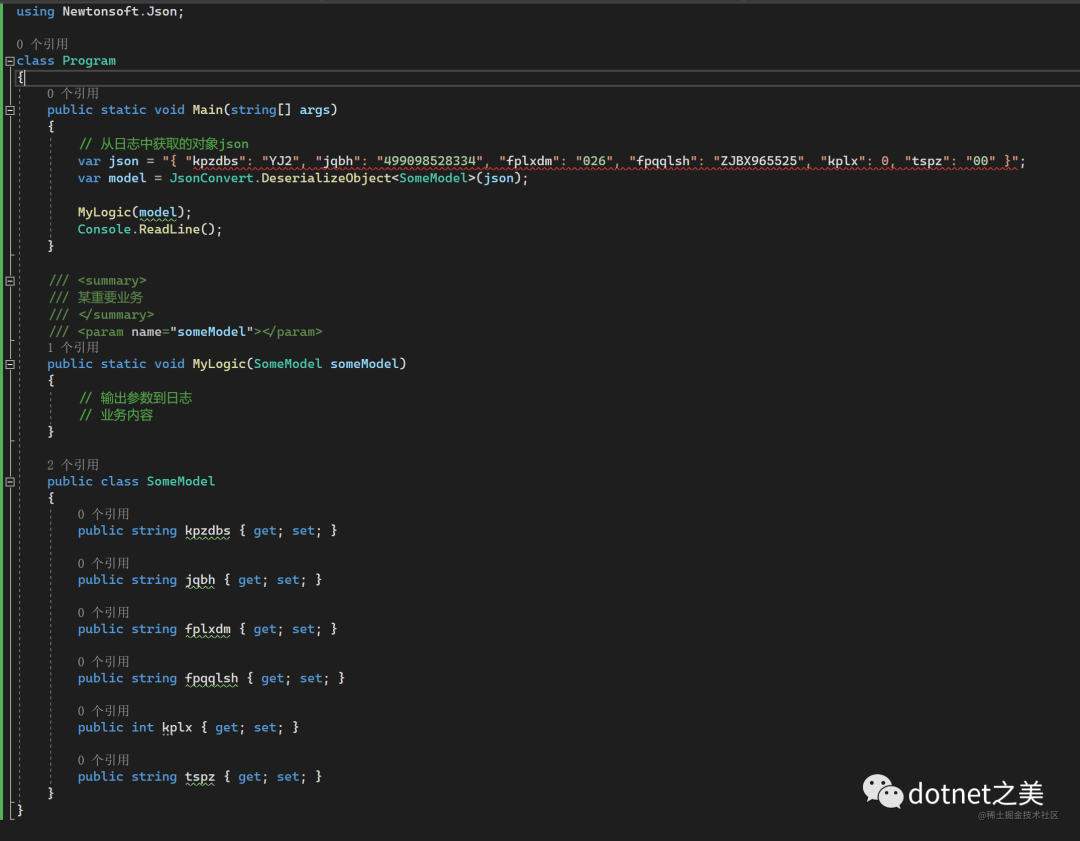Open references CodeLens above tspz property
Screen dimensions: 1080x841
tap(104, 760)
